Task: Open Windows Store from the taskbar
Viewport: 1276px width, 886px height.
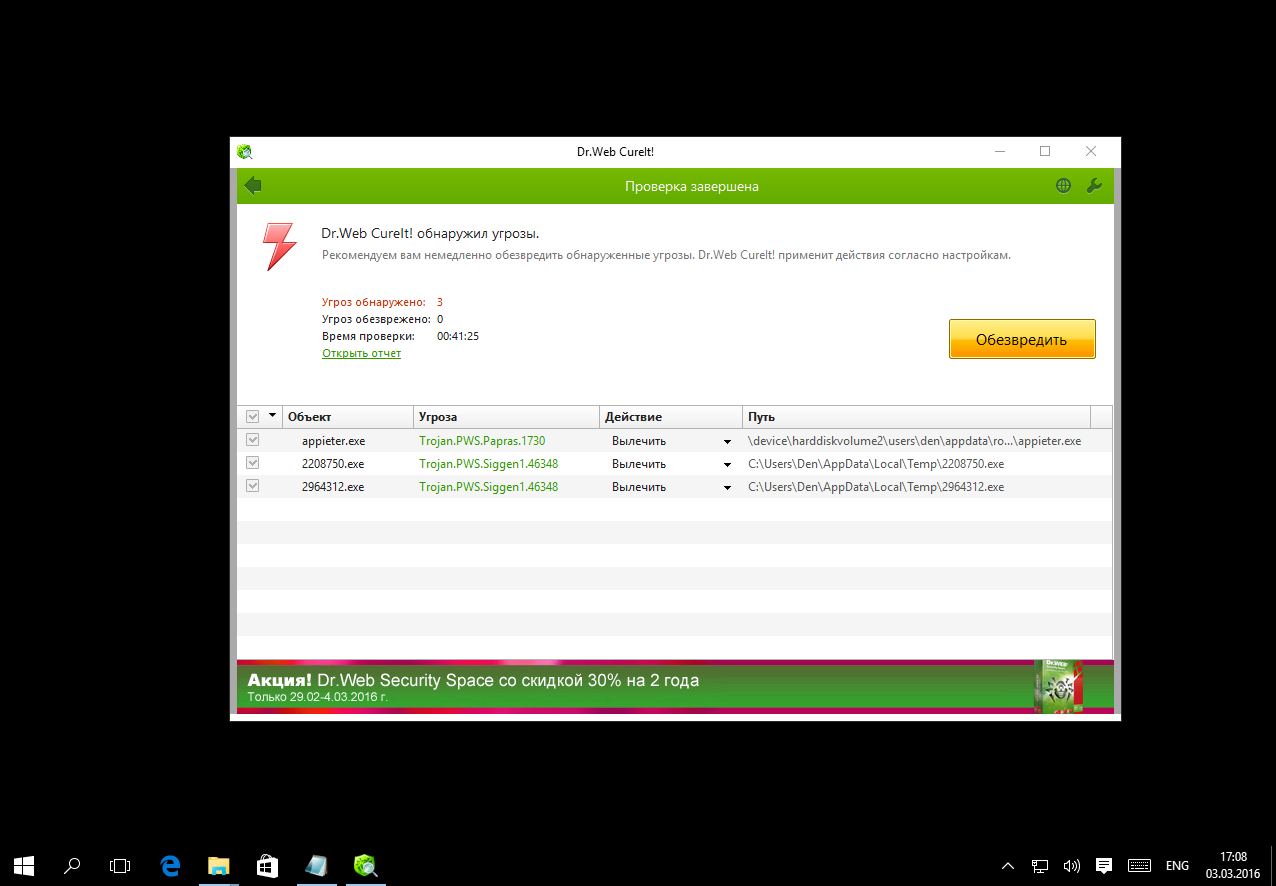Action: point(267,865)
